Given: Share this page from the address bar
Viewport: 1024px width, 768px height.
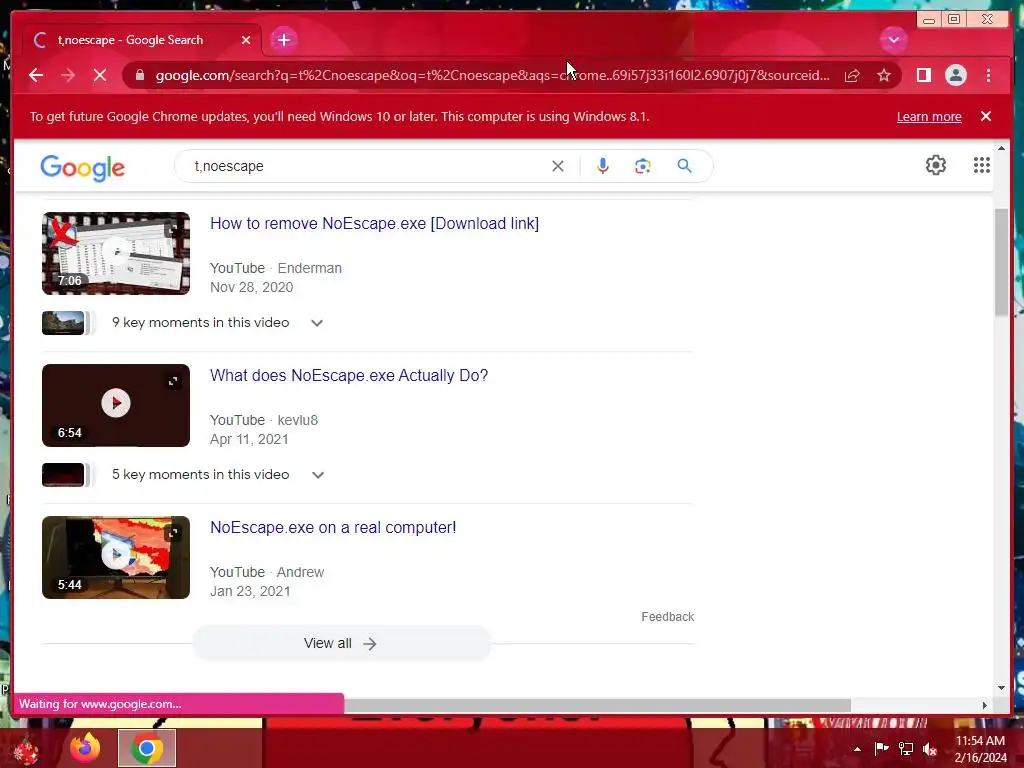Looking at the screenshot, I should tap(852, 76).
